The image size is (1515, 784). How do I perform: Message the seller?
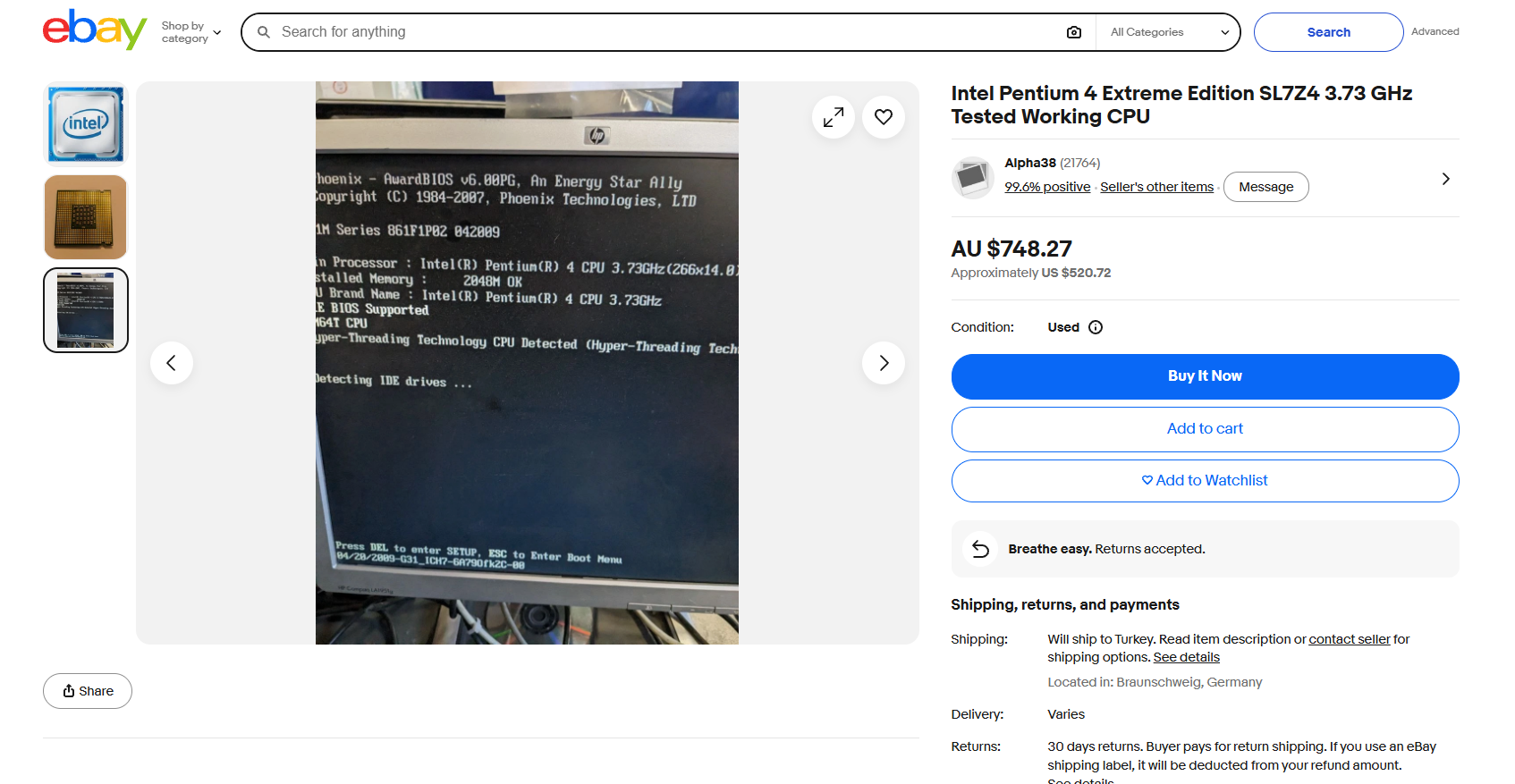coord(1266,187)
